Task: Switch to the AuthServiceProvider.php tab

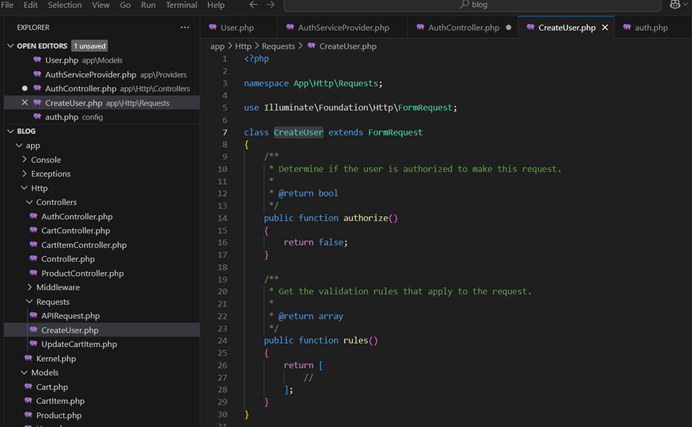Action: [343, 28]
